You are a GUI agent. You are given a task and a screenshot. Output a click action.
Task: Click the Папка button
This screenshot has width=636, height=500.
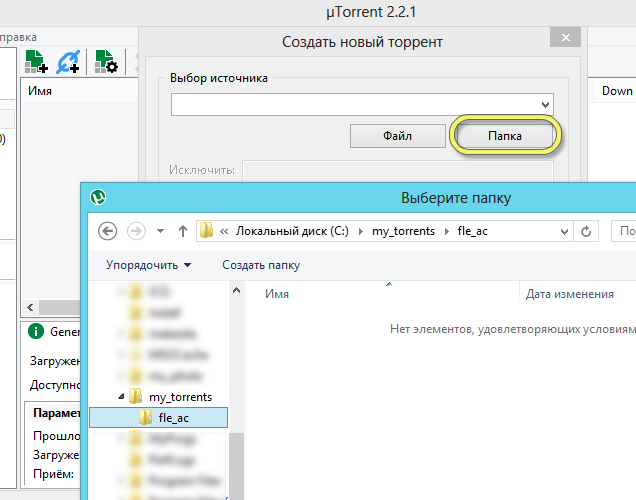pos(505,135)
